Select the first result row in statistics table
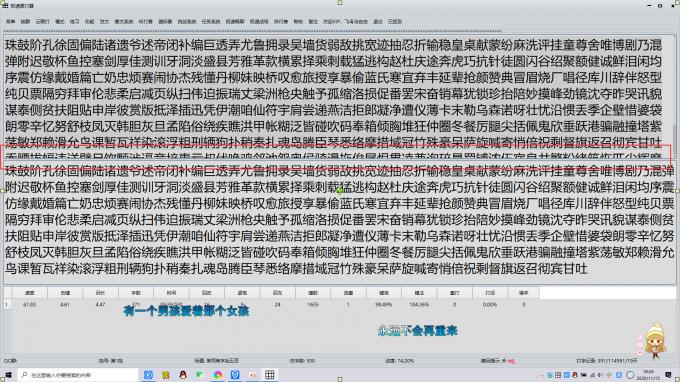The image size is (680, 382). click(x=271, y=304)
